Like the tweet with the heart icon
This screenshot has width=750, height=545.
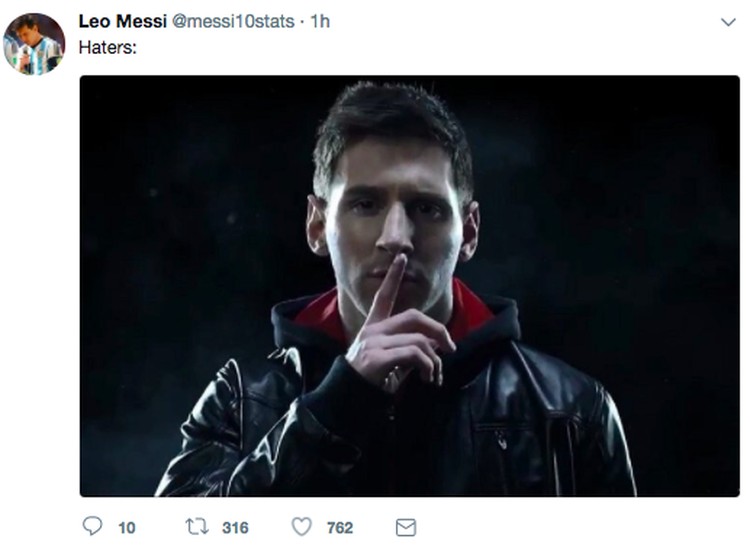(302, 527)
